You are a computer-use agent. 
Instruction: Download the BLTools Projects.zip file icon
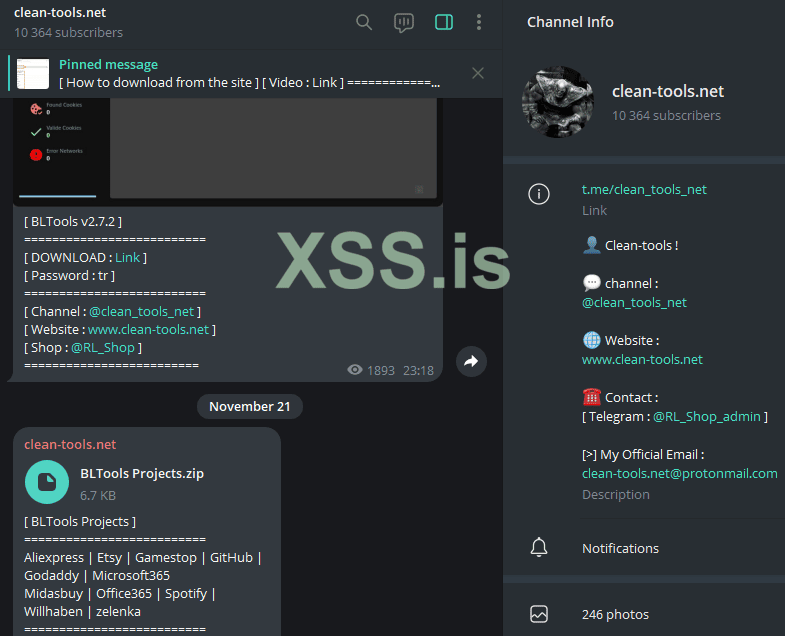(47, 482)
